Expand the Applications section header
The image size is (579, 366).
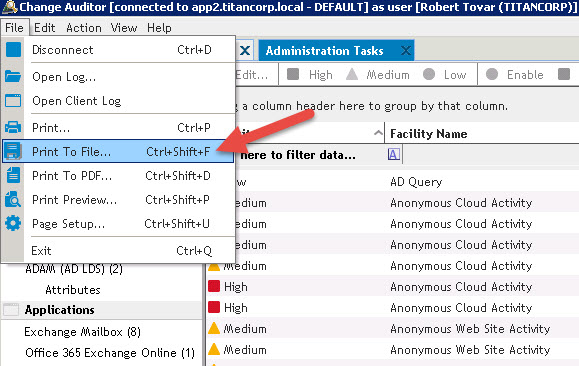point(102,309)
